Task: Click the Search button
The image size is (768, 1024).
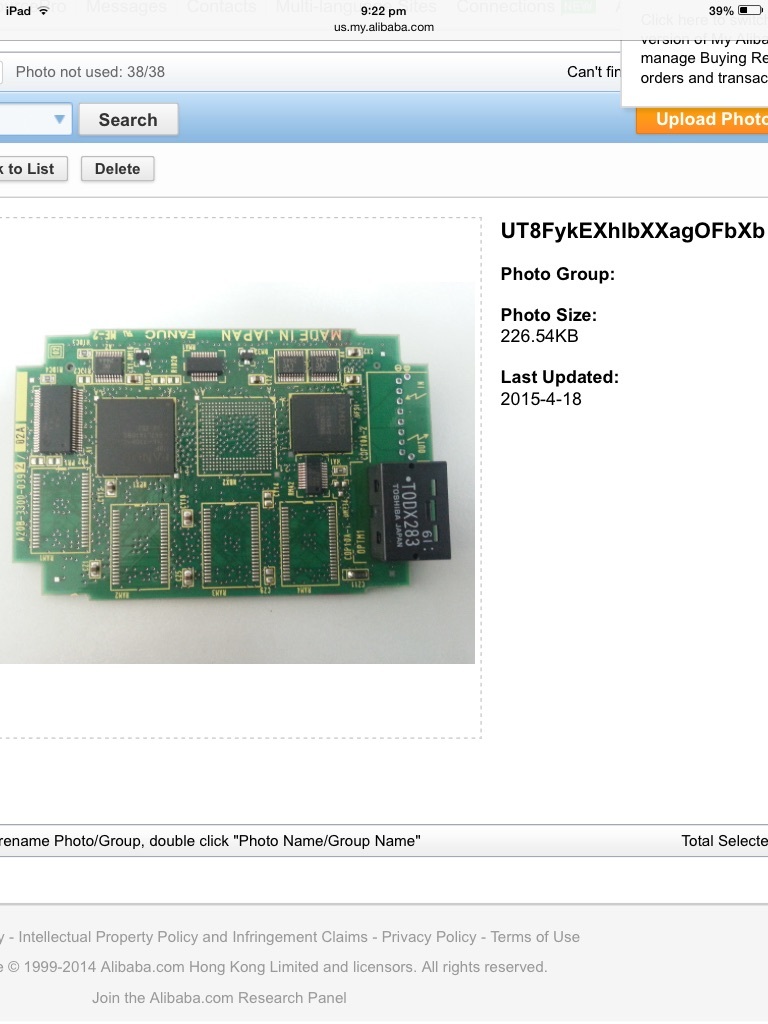Action: 128,120
